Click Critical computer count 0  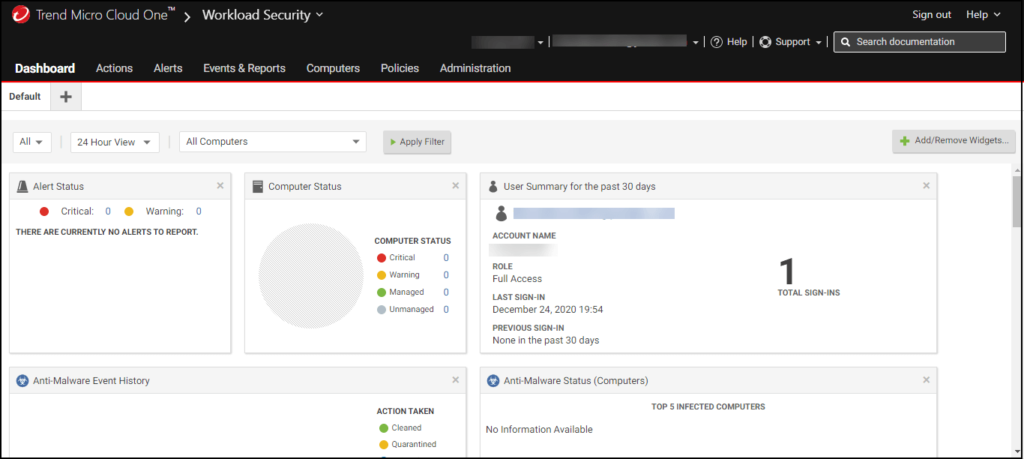pyautogui.click(x=446, y=258)
